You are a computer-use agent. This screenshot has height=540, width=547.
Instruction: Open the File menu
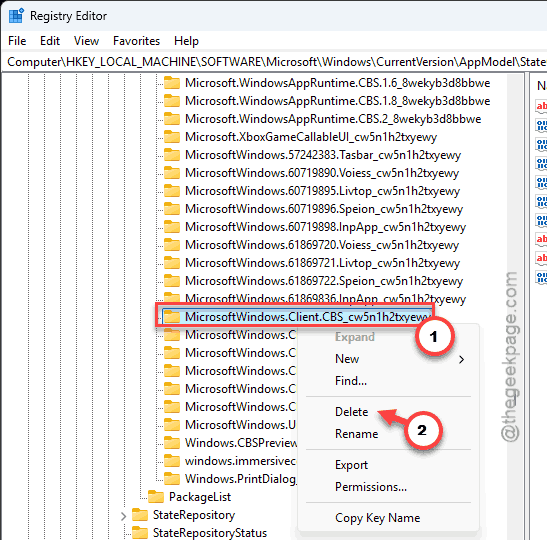(17, 41)
